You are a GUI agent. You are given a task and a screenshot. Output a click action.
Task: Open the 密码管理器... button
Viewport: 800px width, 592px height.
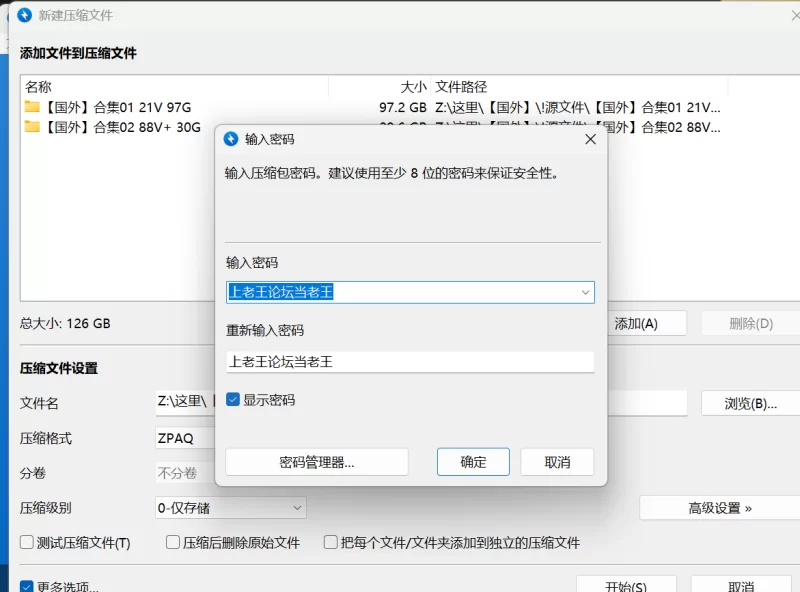pyautogui.click(x=317, y=462)
